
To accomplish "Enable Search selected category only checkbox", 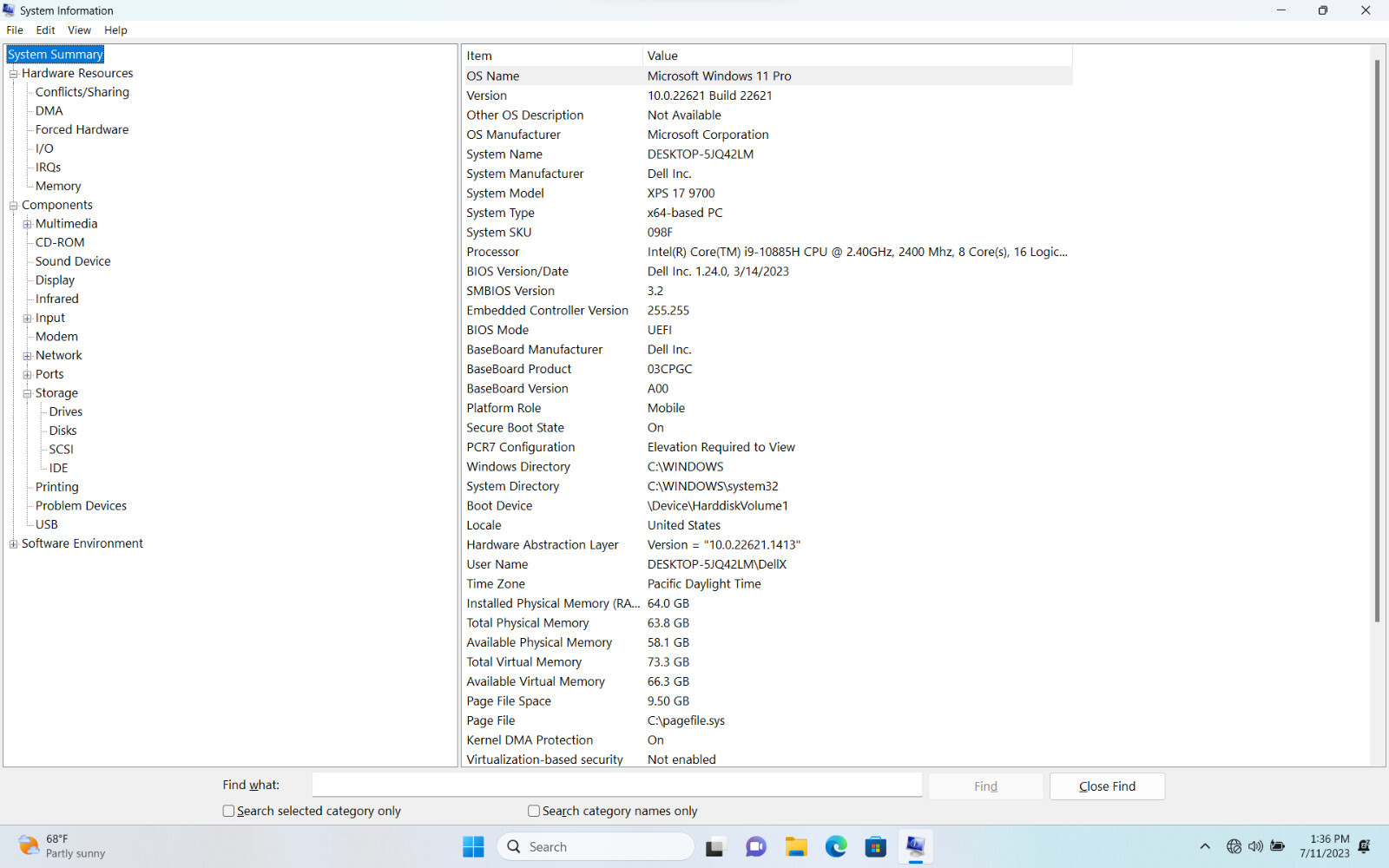I will pyautogui.click(x=228, y=811).
